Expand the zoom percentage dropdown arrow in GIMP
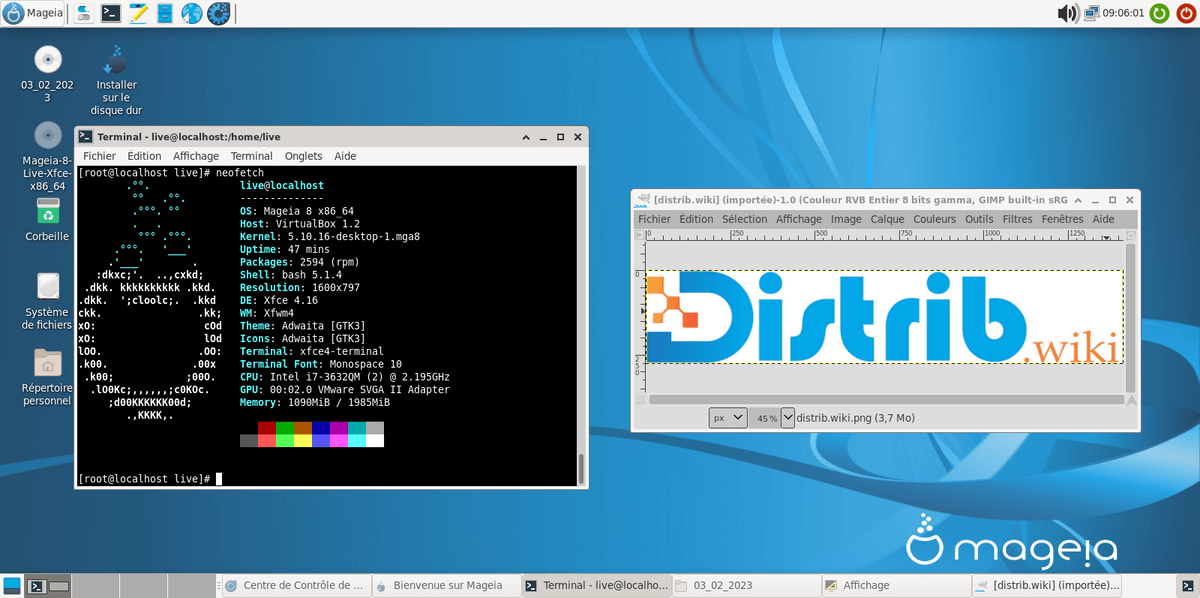 [788, 417]
